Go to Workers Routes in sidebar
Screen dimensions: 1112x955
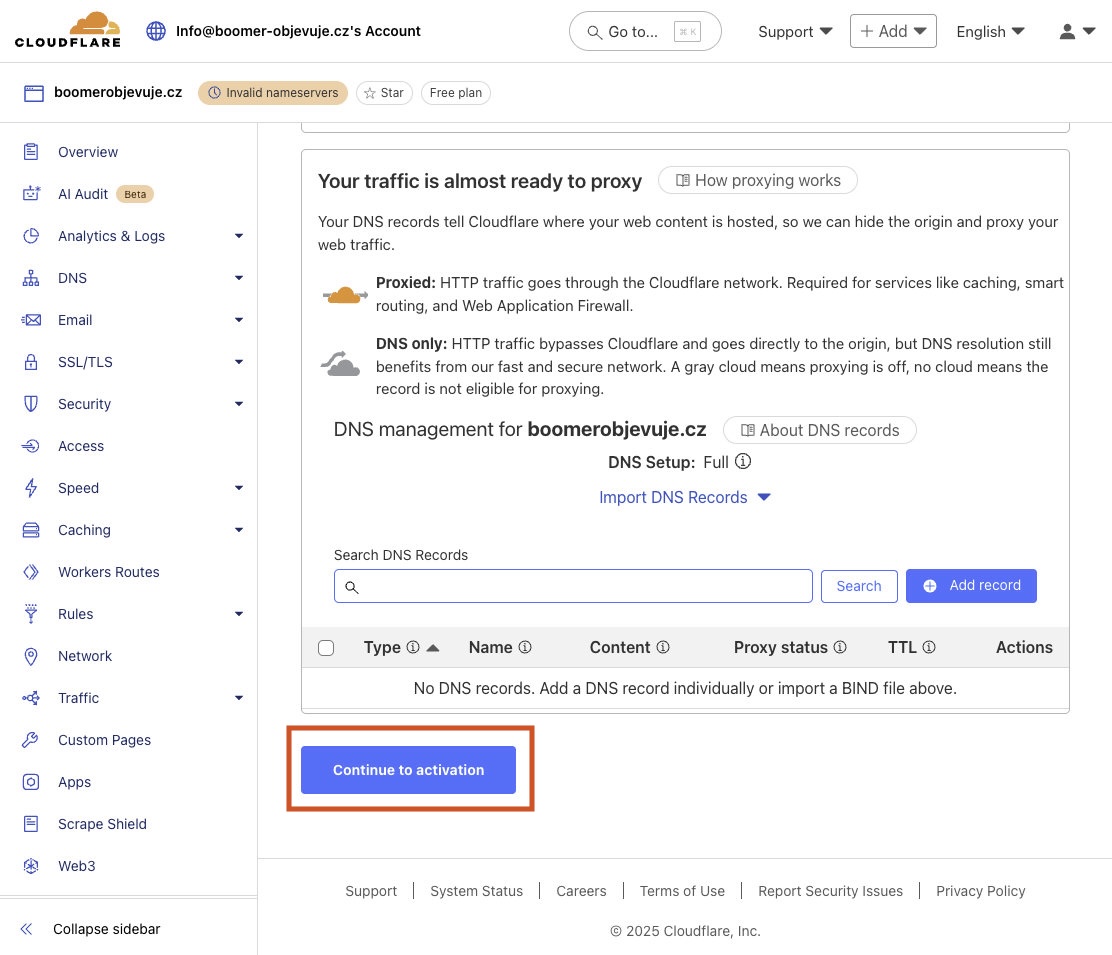click(x=108, y=572)
